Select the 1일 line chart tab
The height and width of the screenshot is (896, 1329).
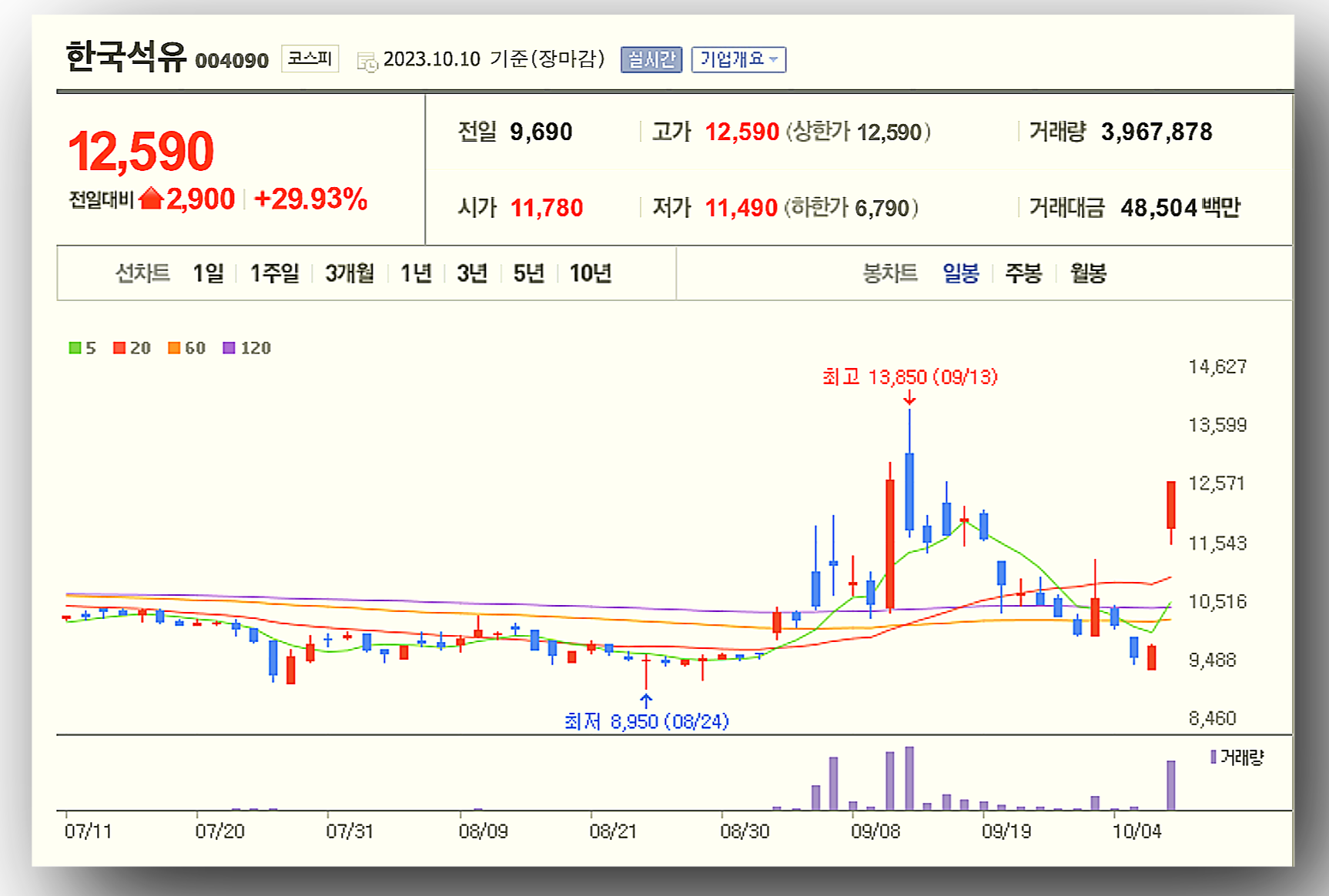pos(208,272)
